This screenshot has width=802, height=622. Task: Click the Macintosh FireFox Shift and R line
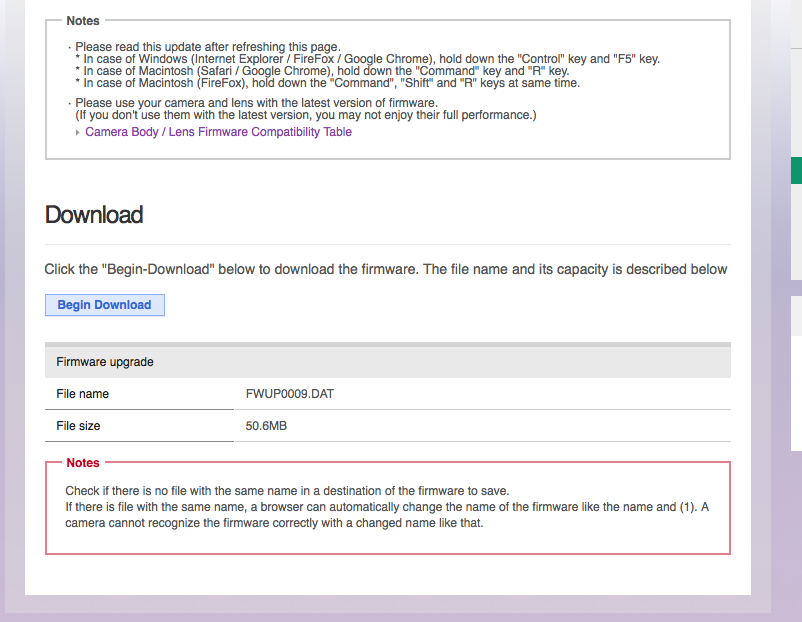tap(330, 83)
